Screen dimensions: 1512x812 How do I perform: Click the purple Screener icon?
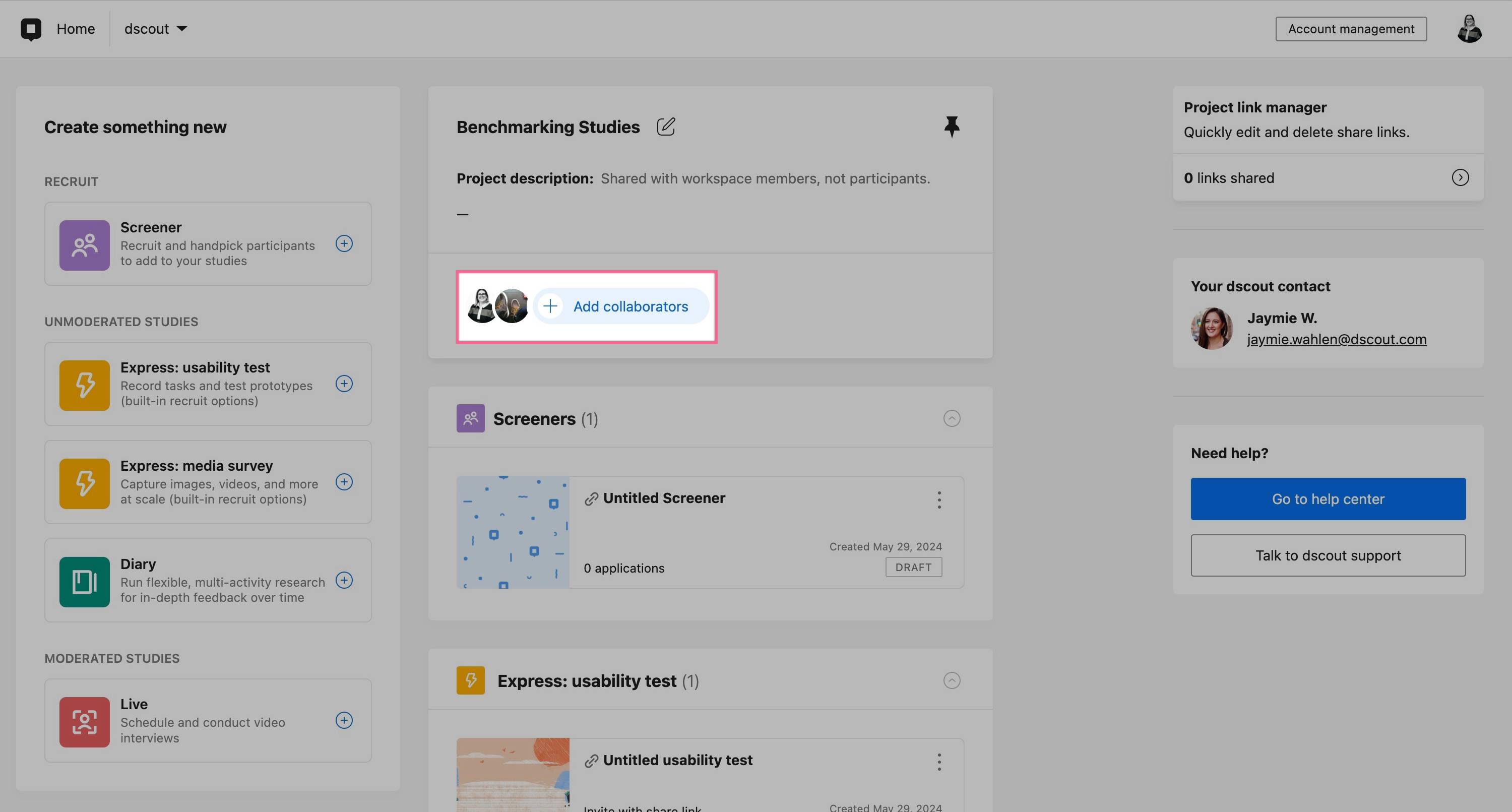pos(85,245)
